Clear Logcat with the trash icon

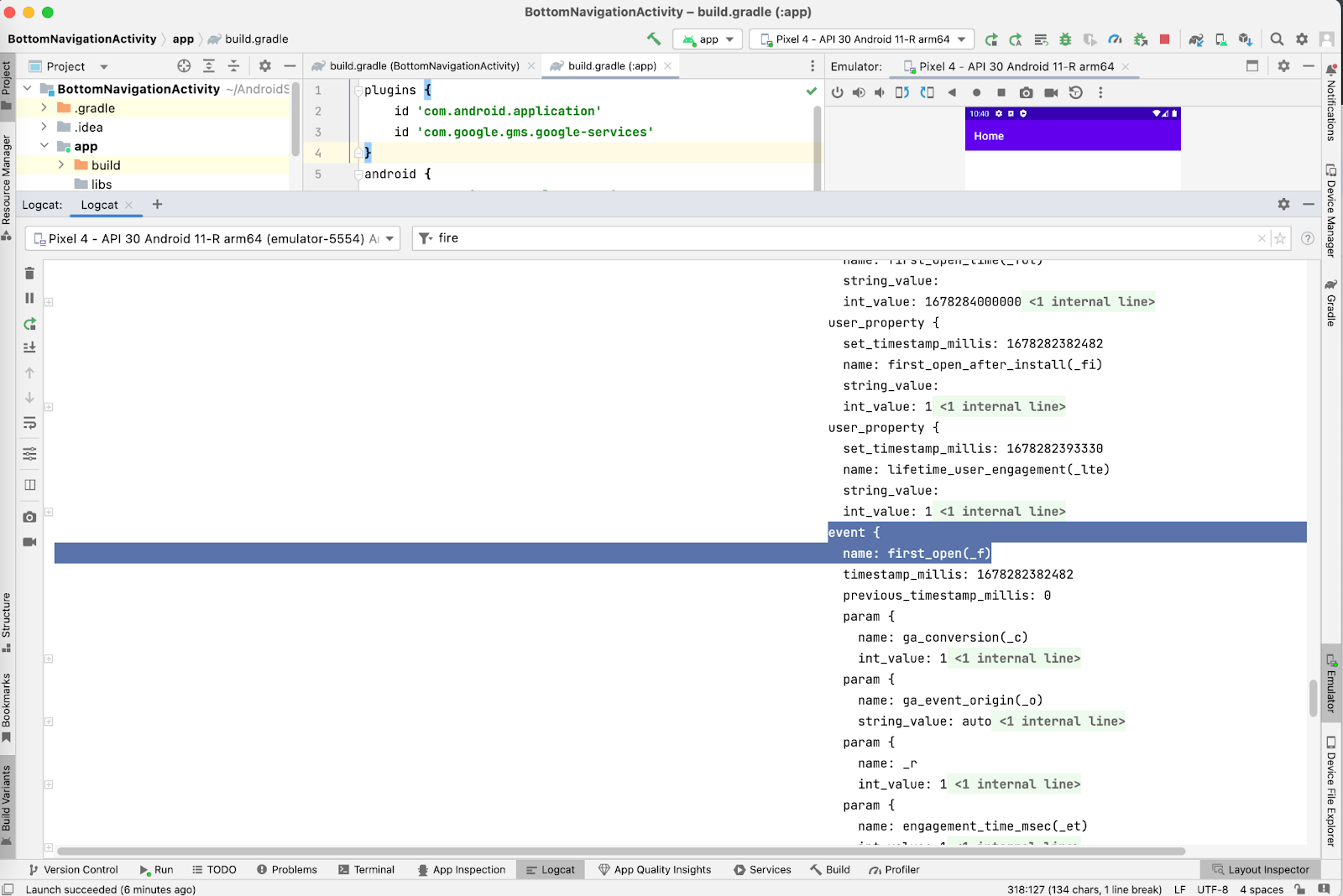pos(29,273)
